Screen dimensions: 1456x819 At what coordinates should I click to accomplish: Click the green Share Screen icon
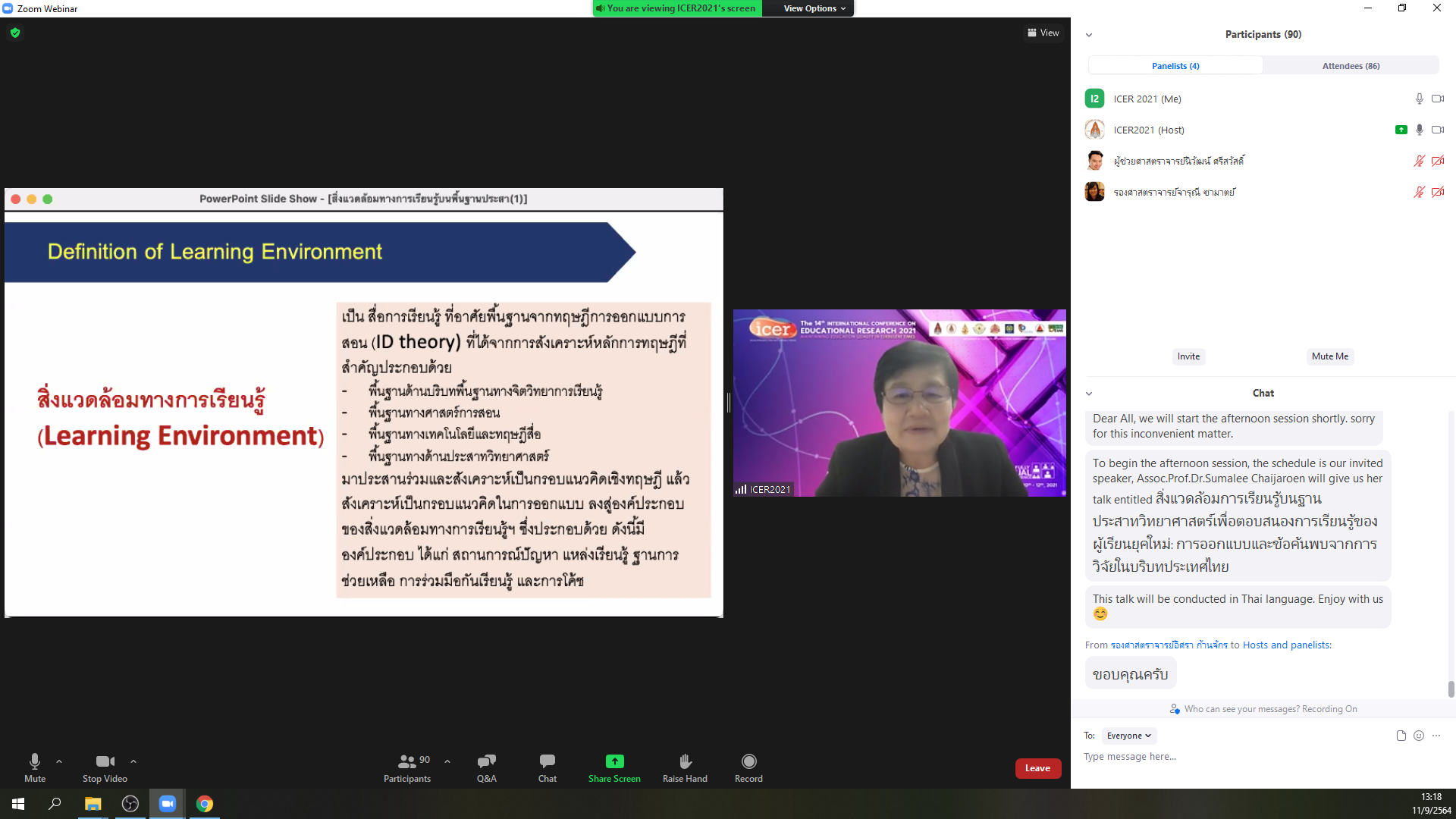point(614,761)
